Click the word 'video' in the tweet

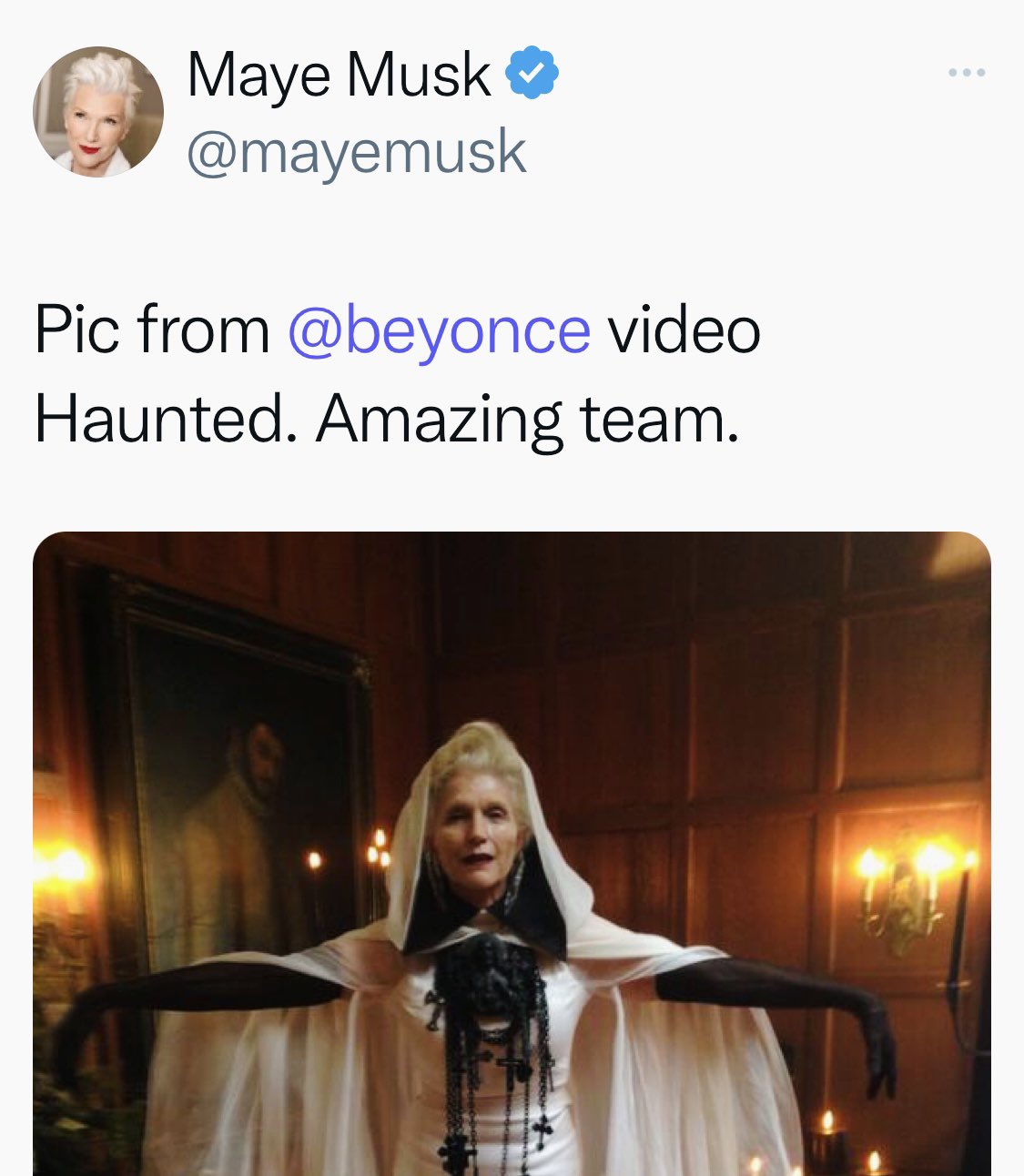[x=684, y=329]
